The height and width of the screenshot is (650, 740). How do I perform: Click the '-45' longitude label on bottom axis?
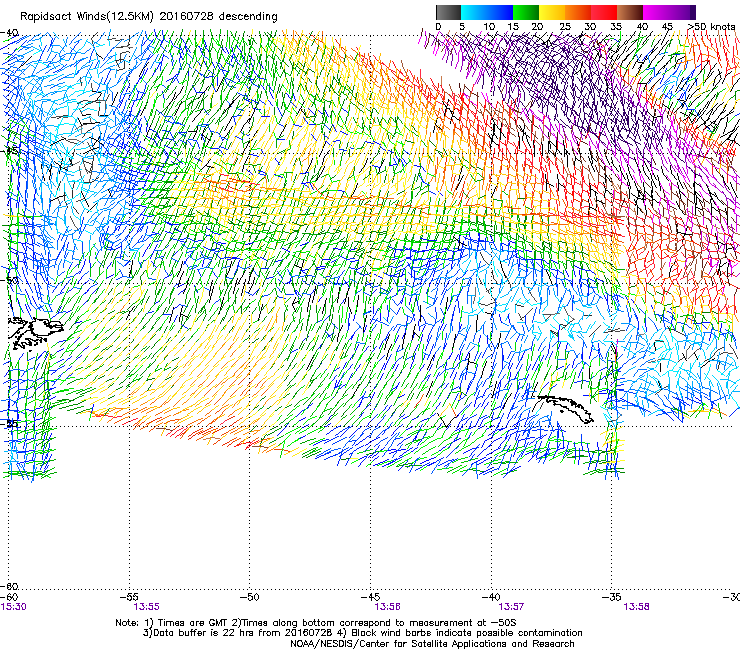370,597
